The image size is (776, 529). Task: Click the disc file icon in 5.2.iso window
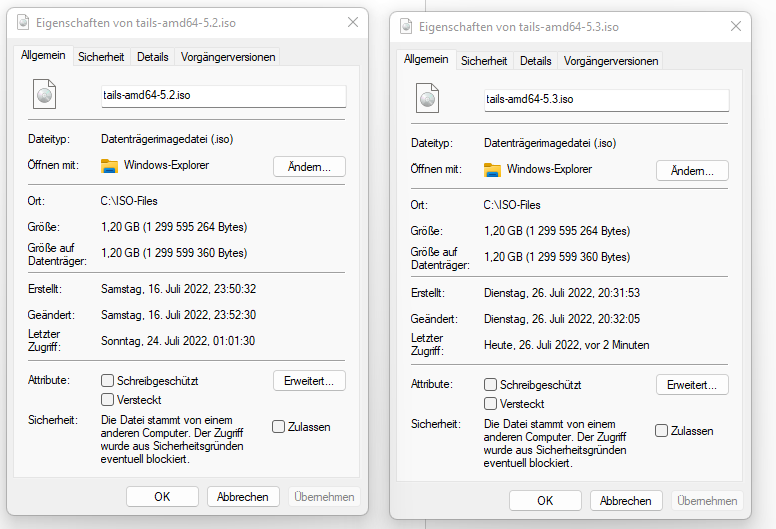[45, 94]
